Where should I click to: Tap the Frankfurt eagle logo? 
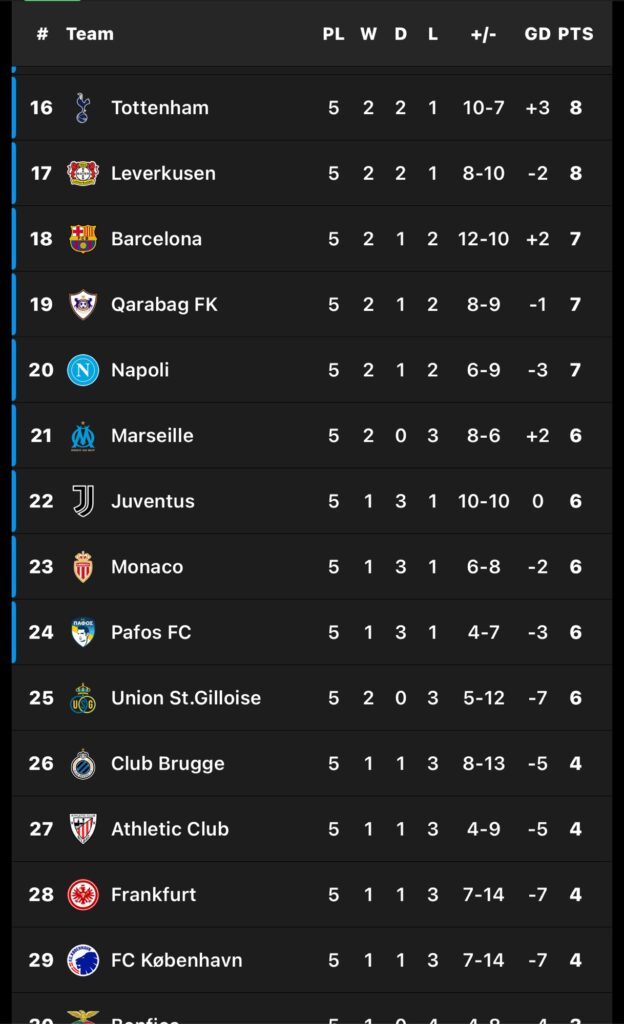tap(83, 895)
